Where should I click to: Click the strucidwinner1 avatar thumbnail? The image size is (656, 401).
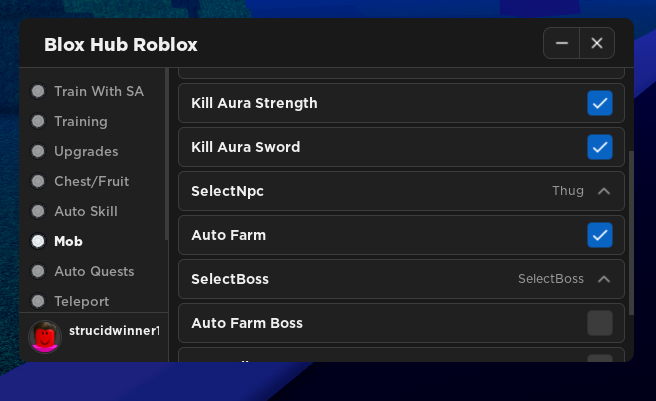(x=45, y=337)
